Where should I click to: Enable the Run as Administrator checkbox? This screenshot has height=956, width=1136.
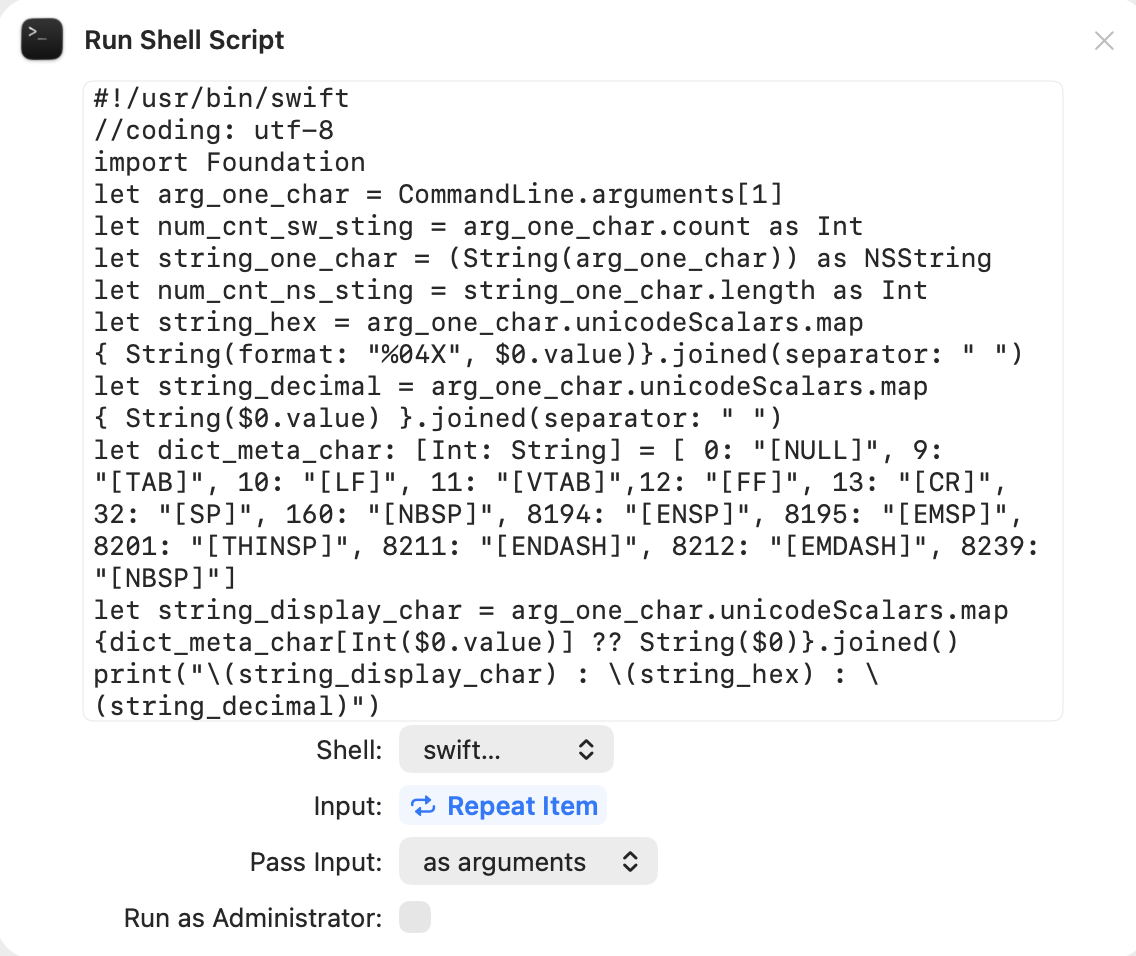415,917
